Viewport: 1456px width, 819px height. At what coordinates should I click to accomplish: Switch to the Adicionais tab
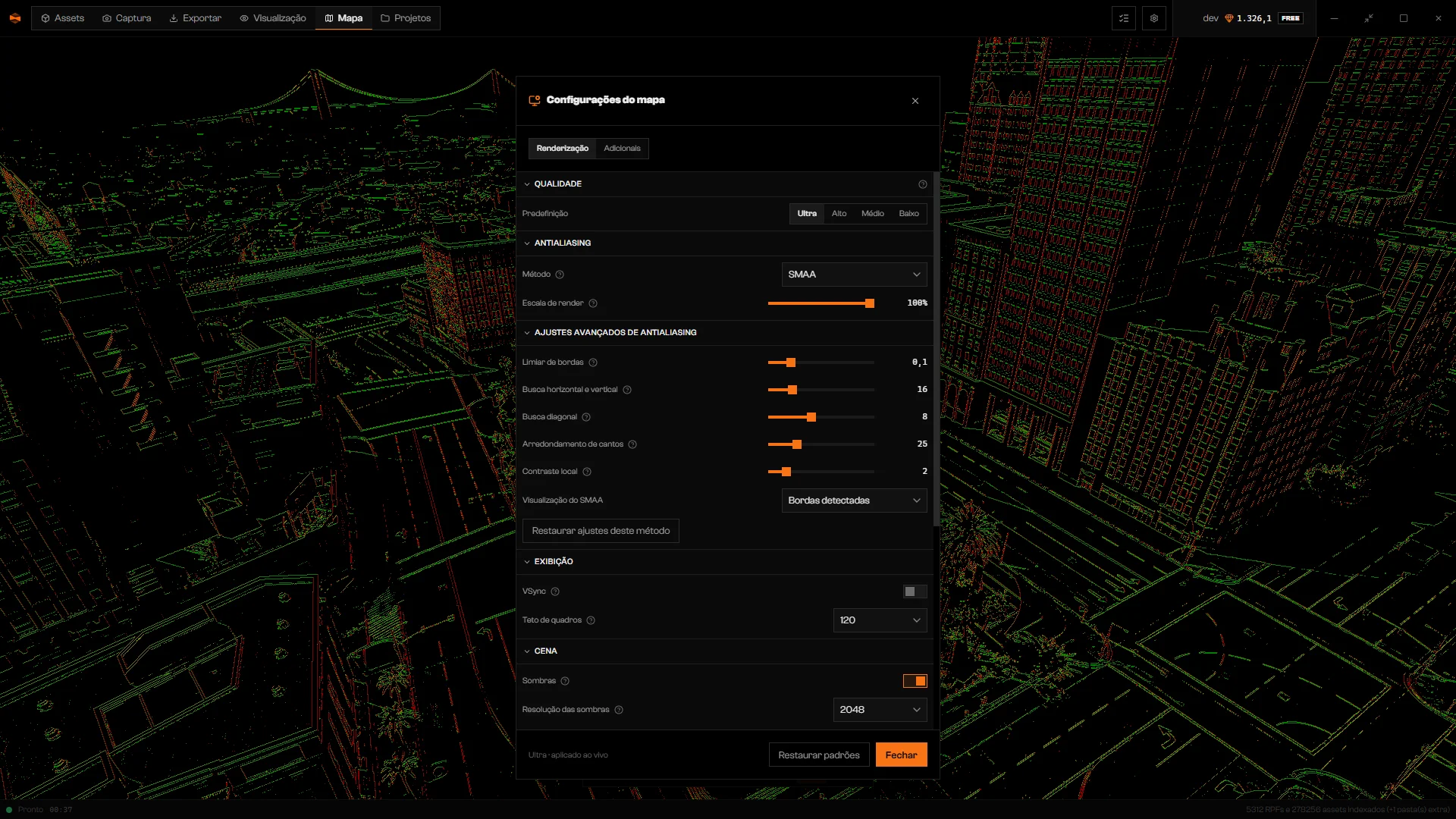pos(622,149)
